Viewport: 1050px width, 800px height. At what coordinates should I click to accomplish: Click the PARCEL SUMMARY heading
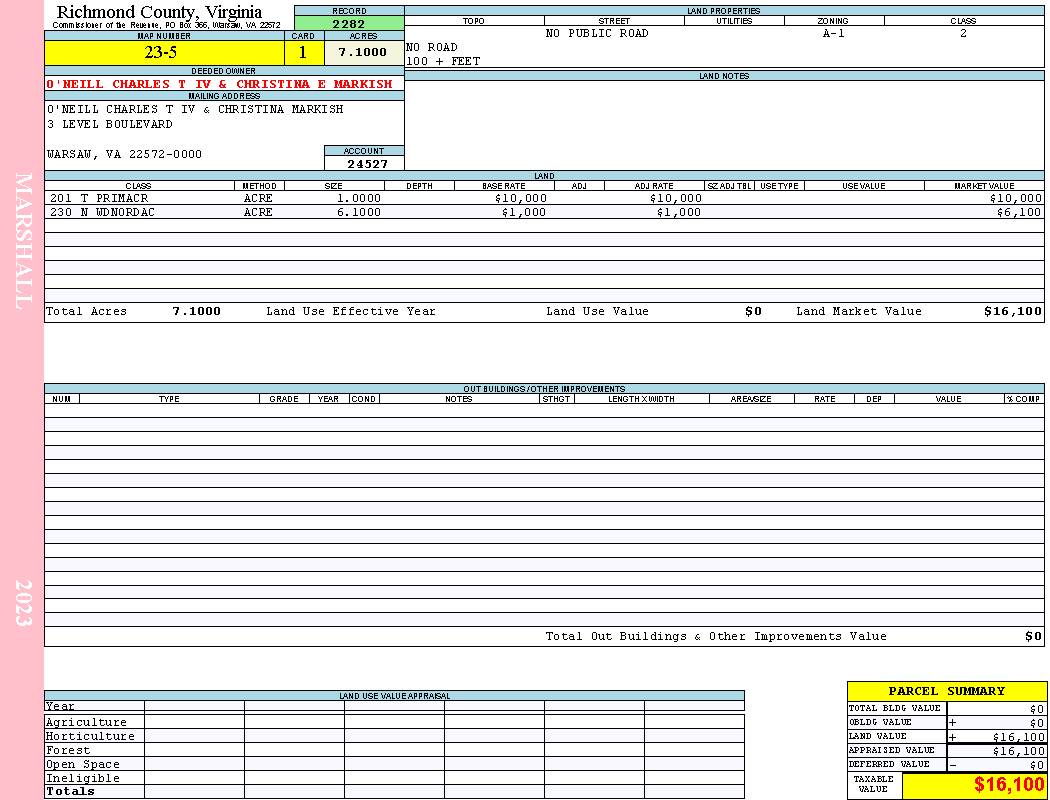tap(946, 691)
